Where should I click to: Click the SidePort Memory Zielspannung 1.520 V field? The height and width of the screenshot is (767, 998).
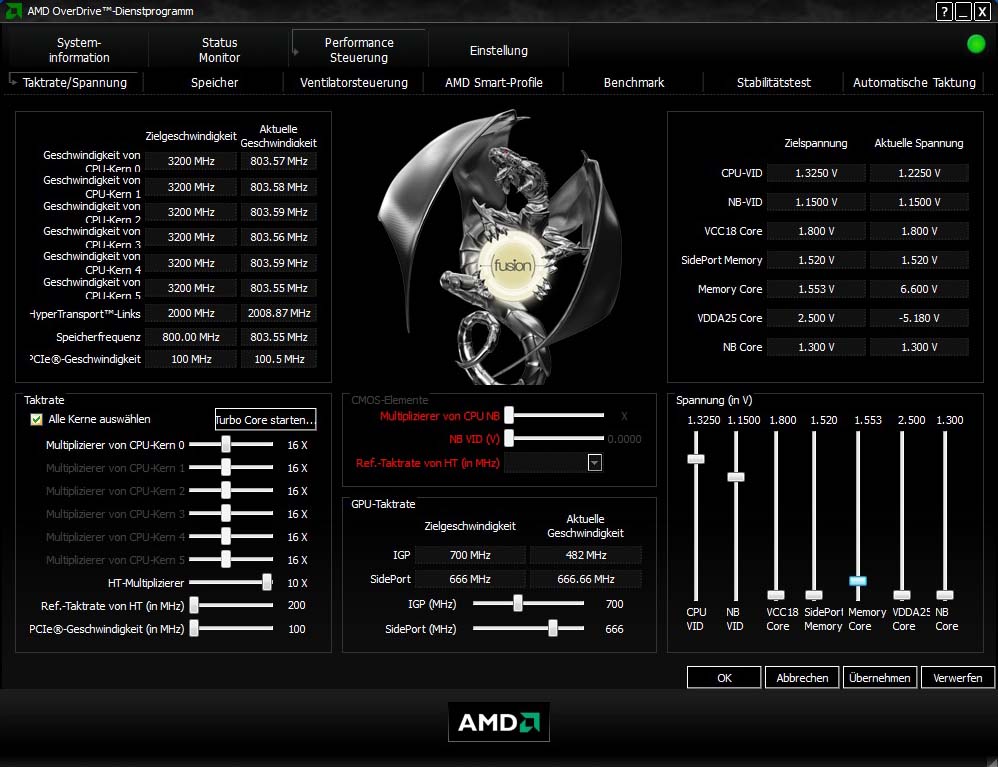click(x=816, y=260)
